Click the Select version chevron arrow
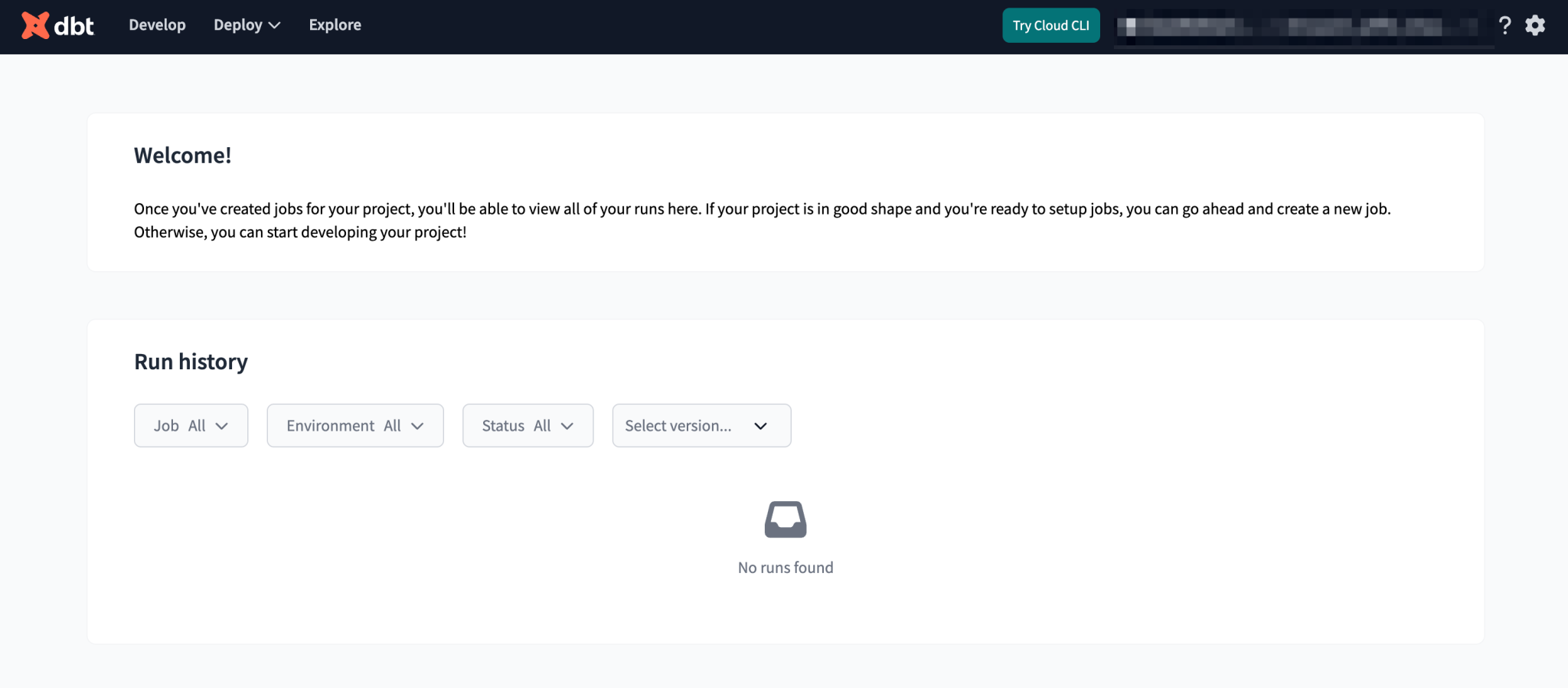The image size is (1568, 688). (760, 426)
